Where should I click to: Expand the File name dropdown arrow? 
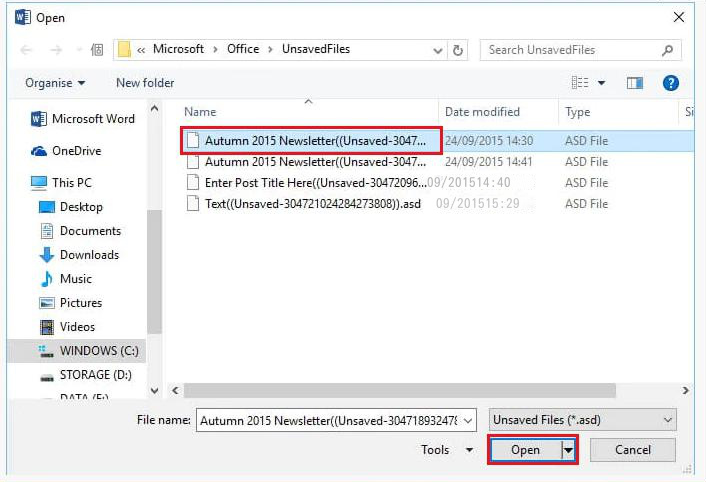[468, 421]
